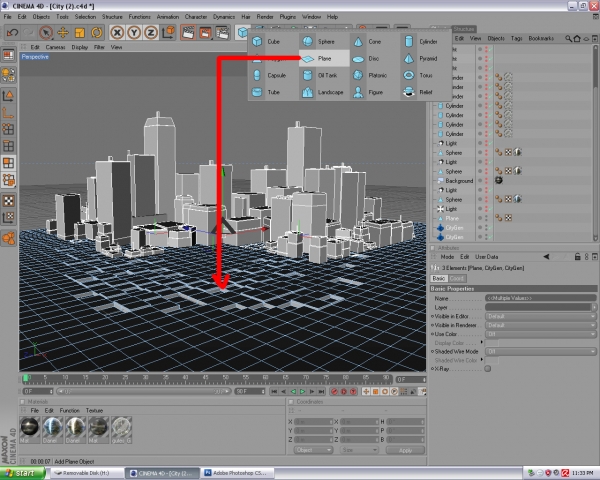Toggle X axis lock
This screenshot has width=600, height=480.
pyautogui.click(x=117, y=33)
